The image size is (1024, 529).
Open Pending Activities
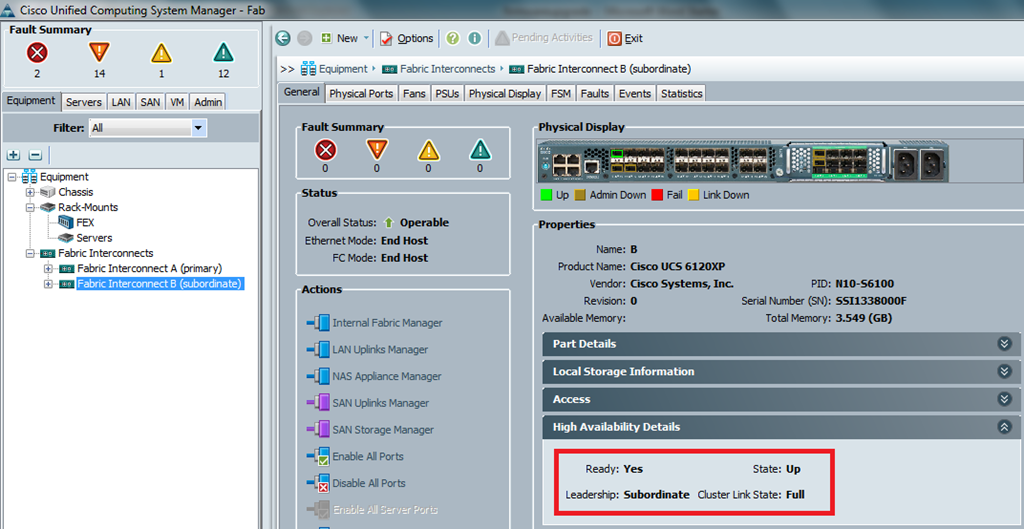544,38
